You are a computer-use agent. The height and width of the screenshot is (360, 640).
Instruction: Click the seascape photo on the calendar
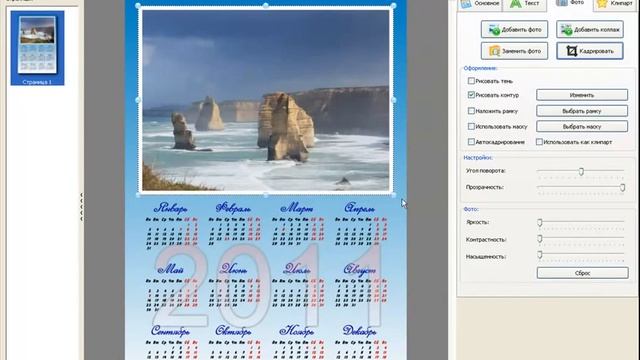(x=265, y=100)
